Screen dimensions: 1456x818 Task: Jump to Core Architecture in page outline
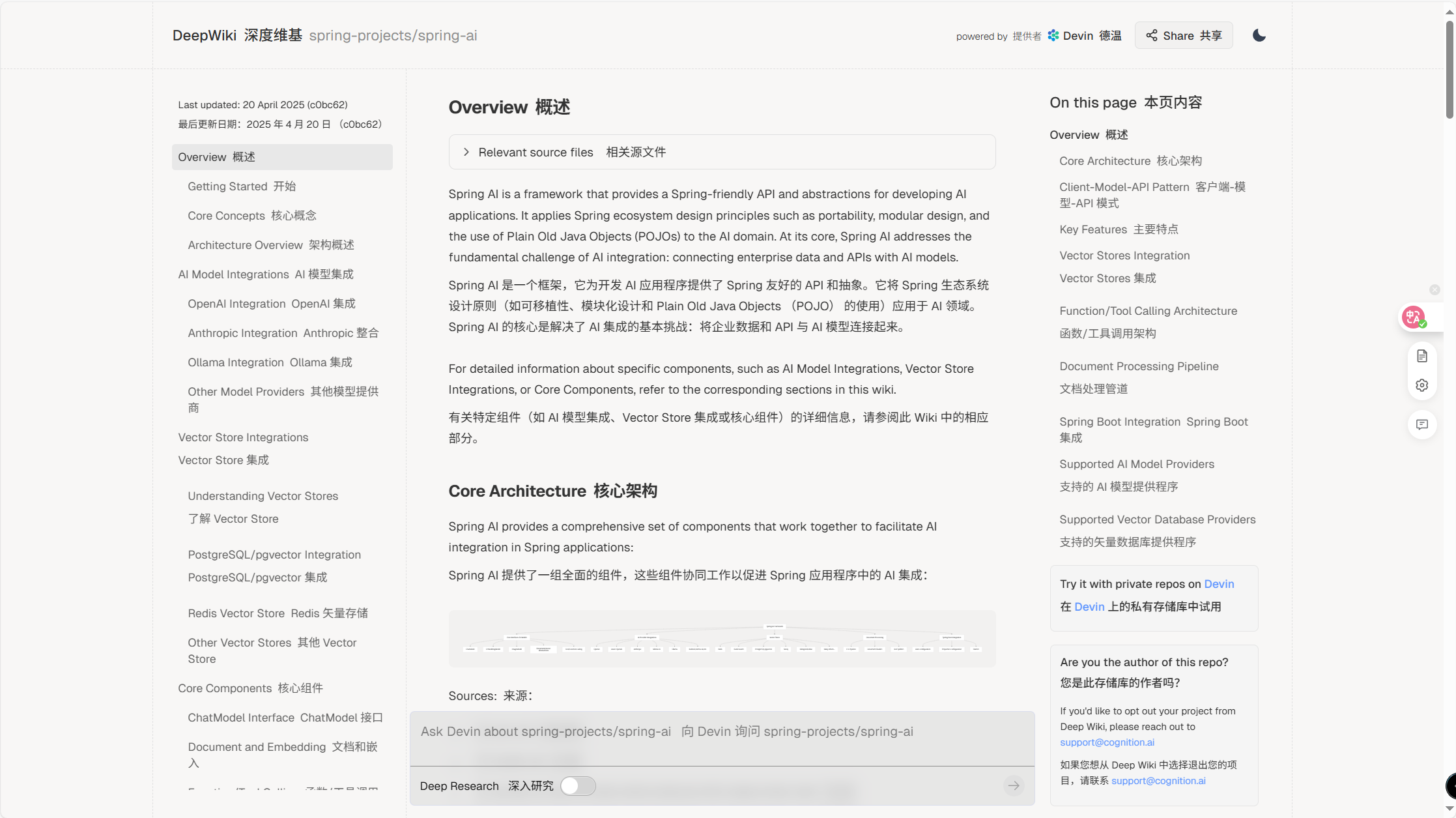tap(1130, 161)
